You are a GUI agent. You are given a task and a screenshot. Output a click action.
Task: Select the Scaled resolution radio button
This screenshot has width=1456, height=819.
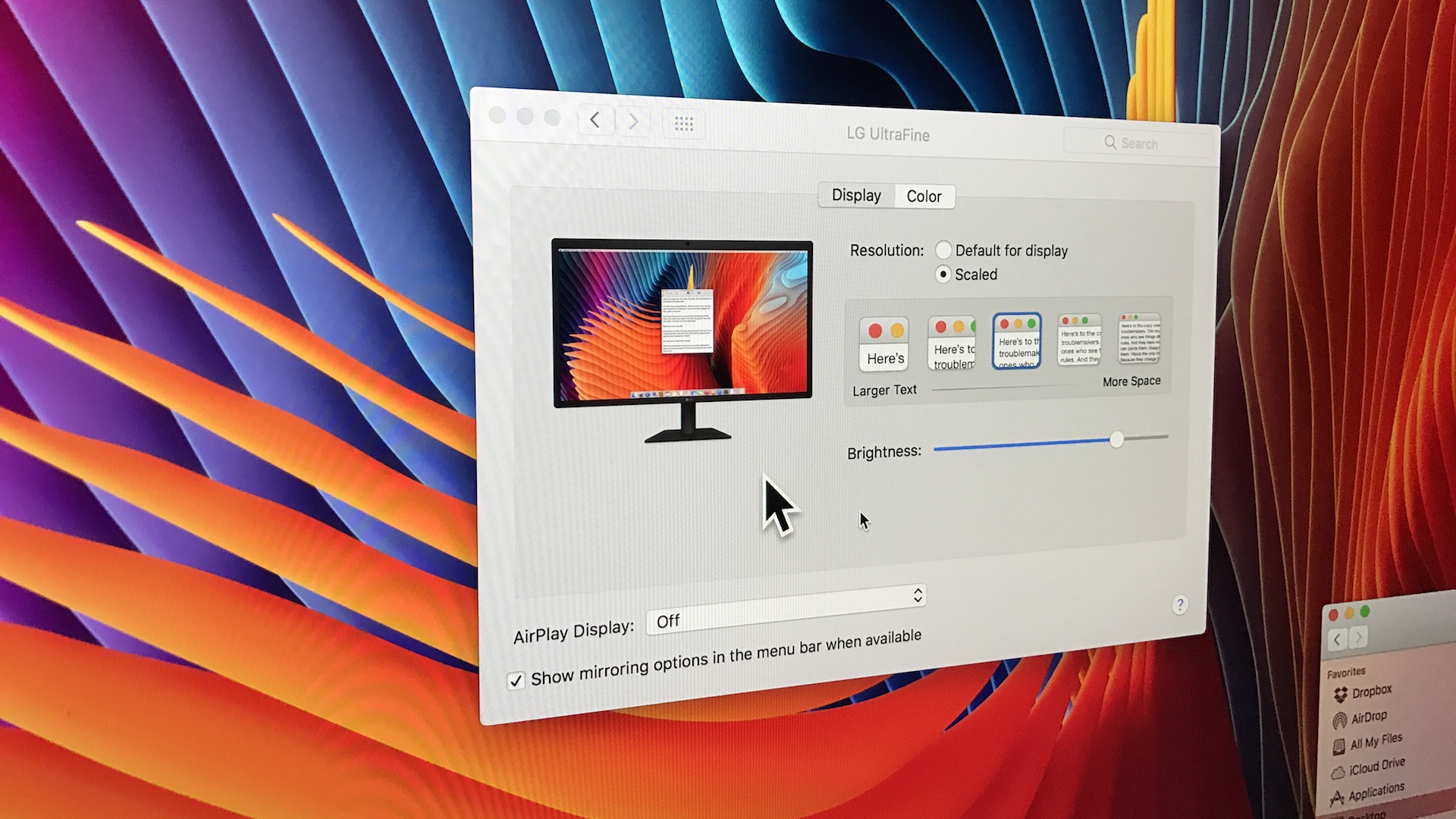pyautogui.click(x=943, y=274)
